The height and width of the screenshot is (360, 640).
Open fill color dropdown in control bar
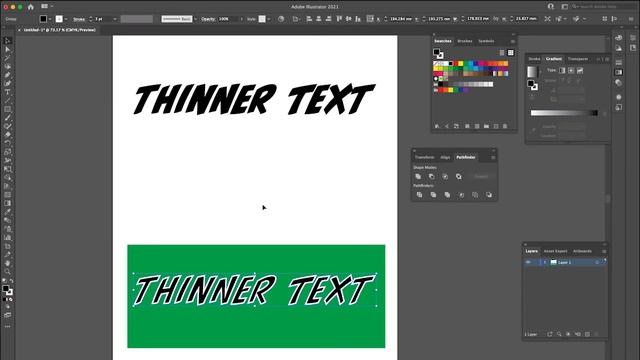pos(50,19)
